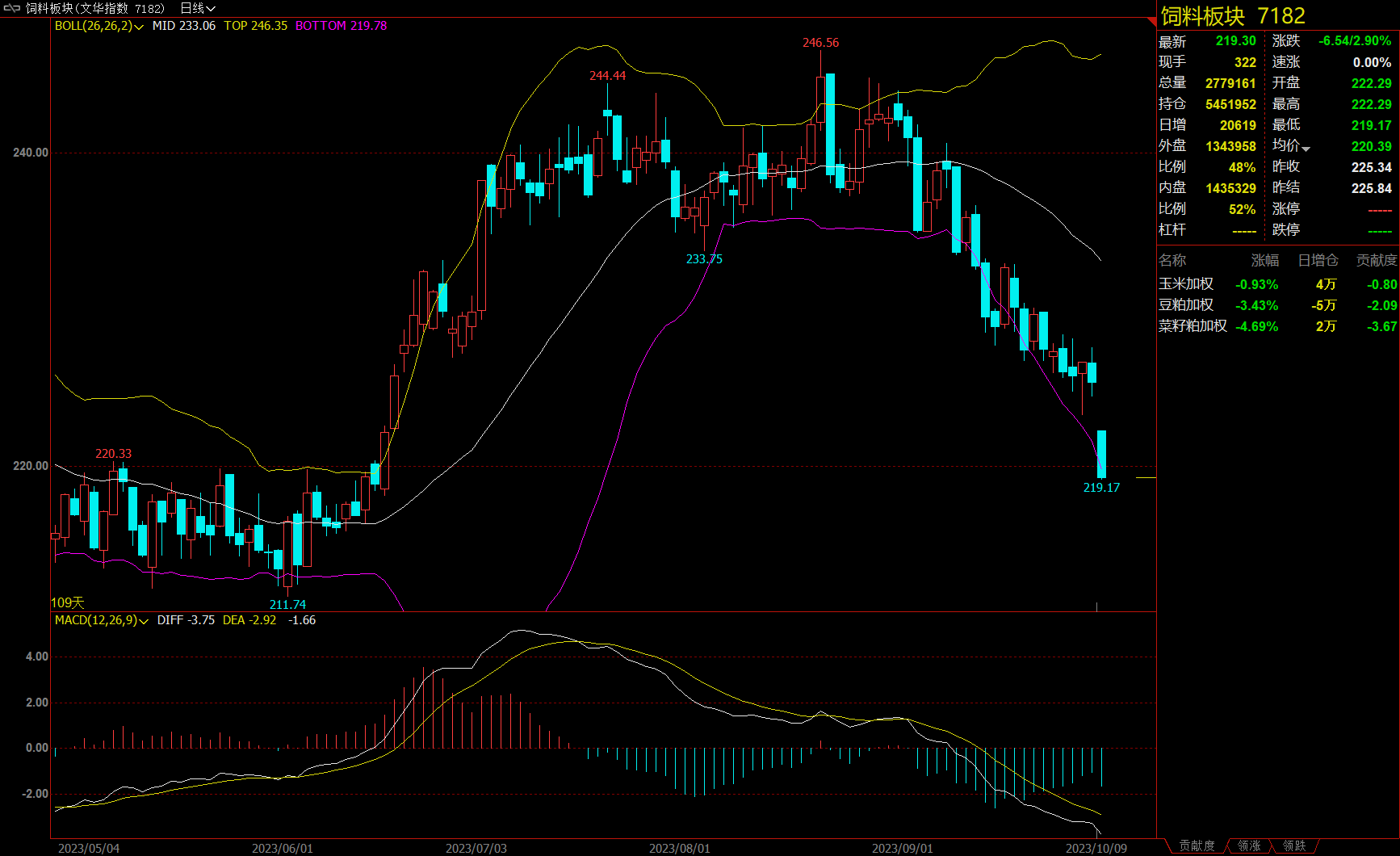Click the DIFF -3.75 value
The height and width of the screenshot is (856, 1400).
186,620
